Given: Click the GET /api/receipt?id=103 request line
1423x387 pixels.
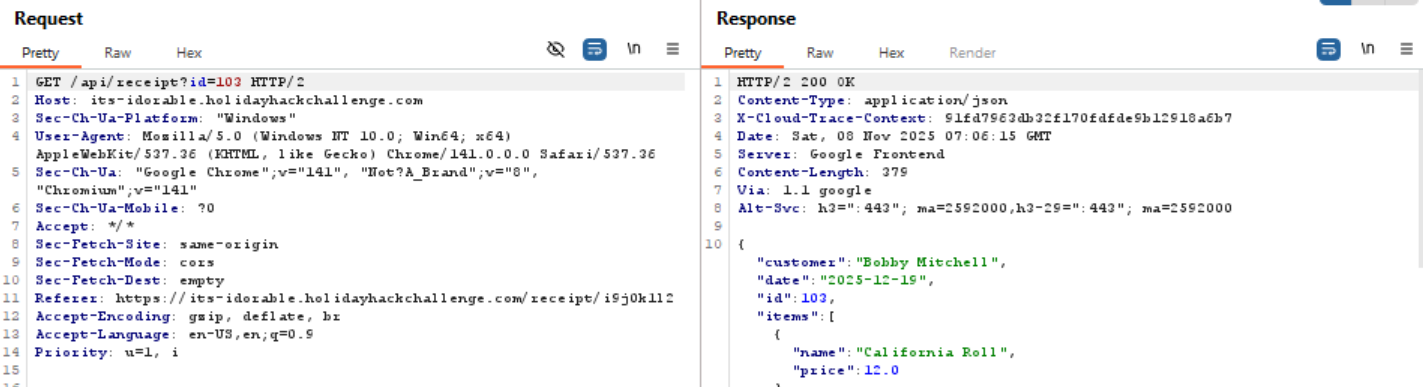Looking at the screenshot, I should coord(170,82).
